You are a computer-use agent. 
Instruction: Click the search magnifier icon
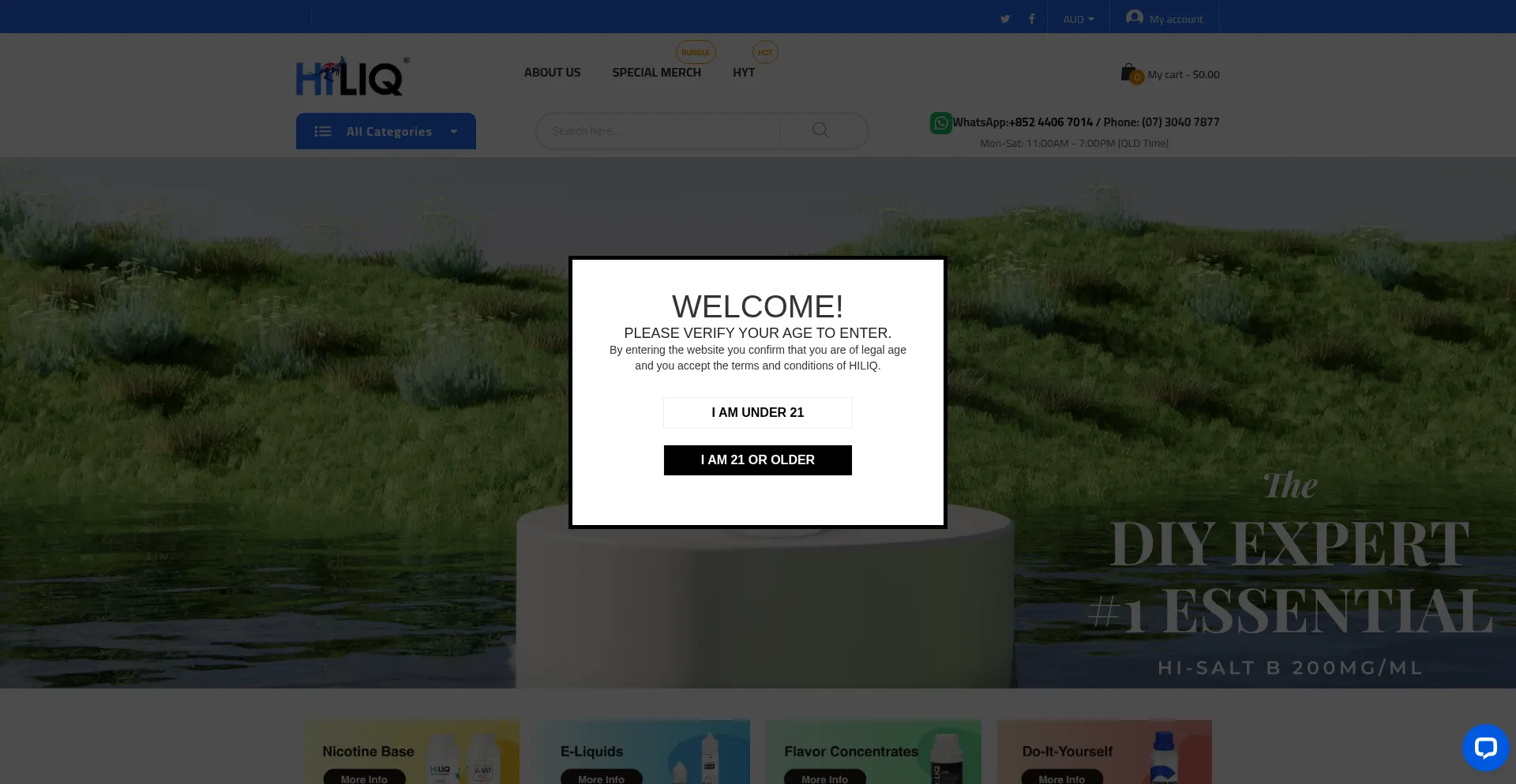pyautogui.click(x=820, y=130)
